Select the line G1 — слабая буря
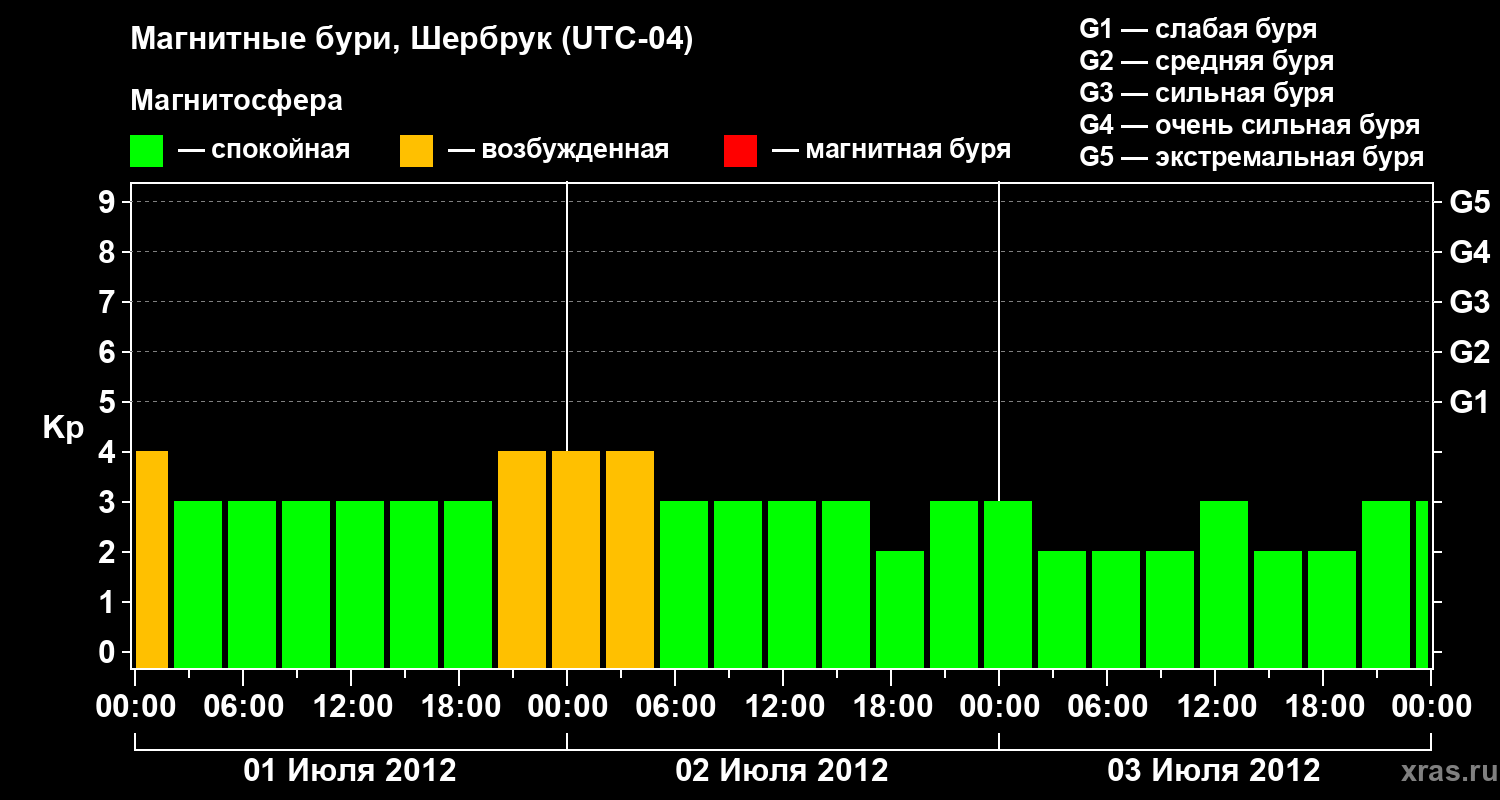1500x800 pixels. point(1198,29)
